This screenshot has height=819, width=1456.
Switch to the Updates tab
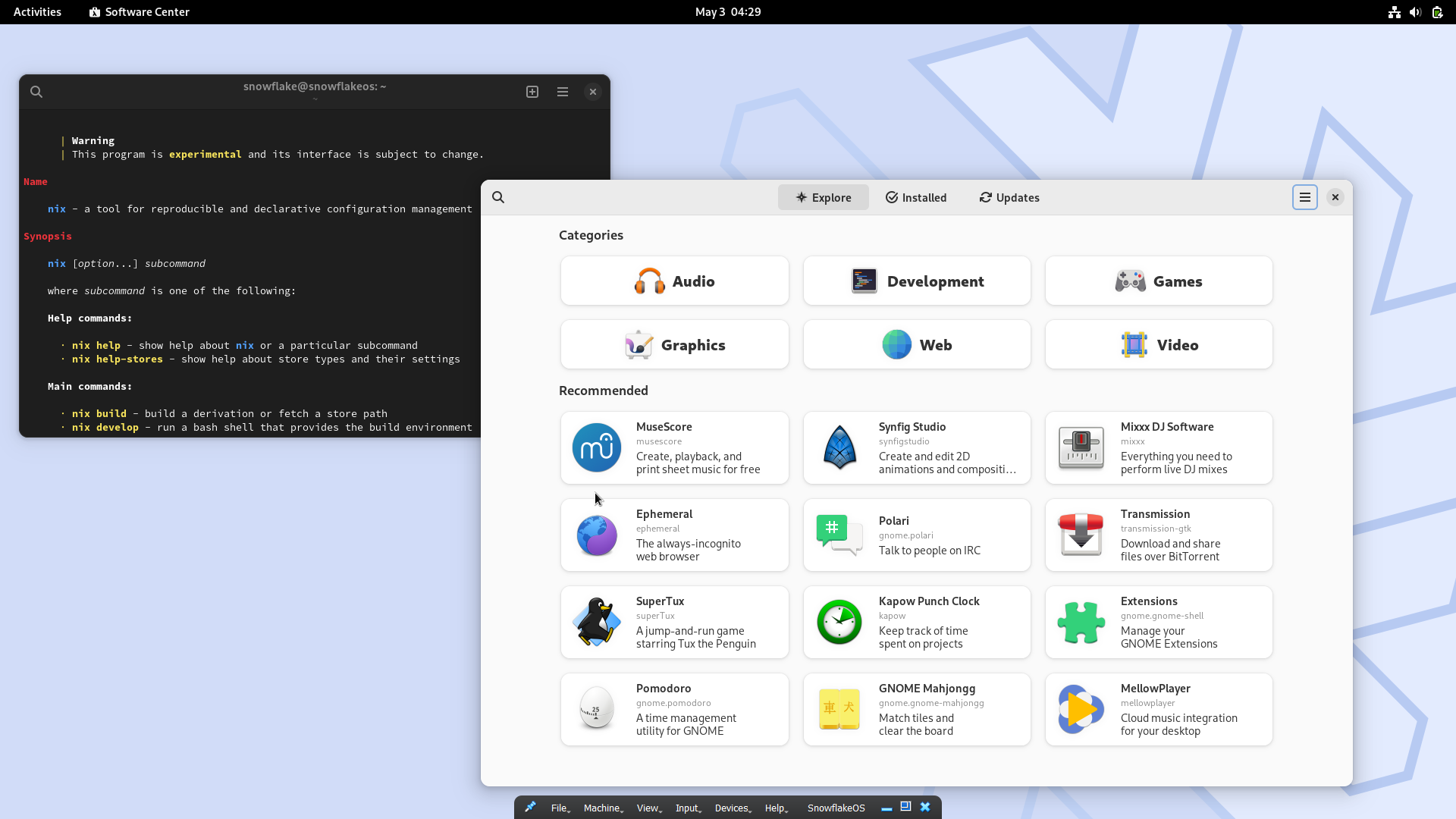1009,197
